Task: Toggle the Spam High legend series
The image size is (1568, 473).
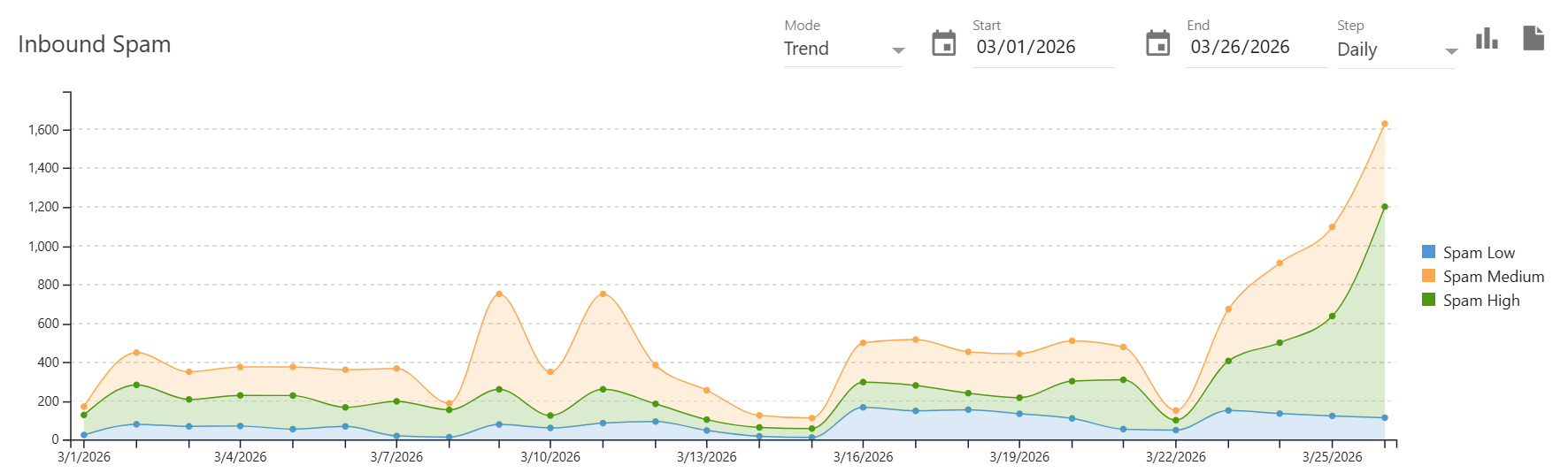Action: (x=1480, y=301)
